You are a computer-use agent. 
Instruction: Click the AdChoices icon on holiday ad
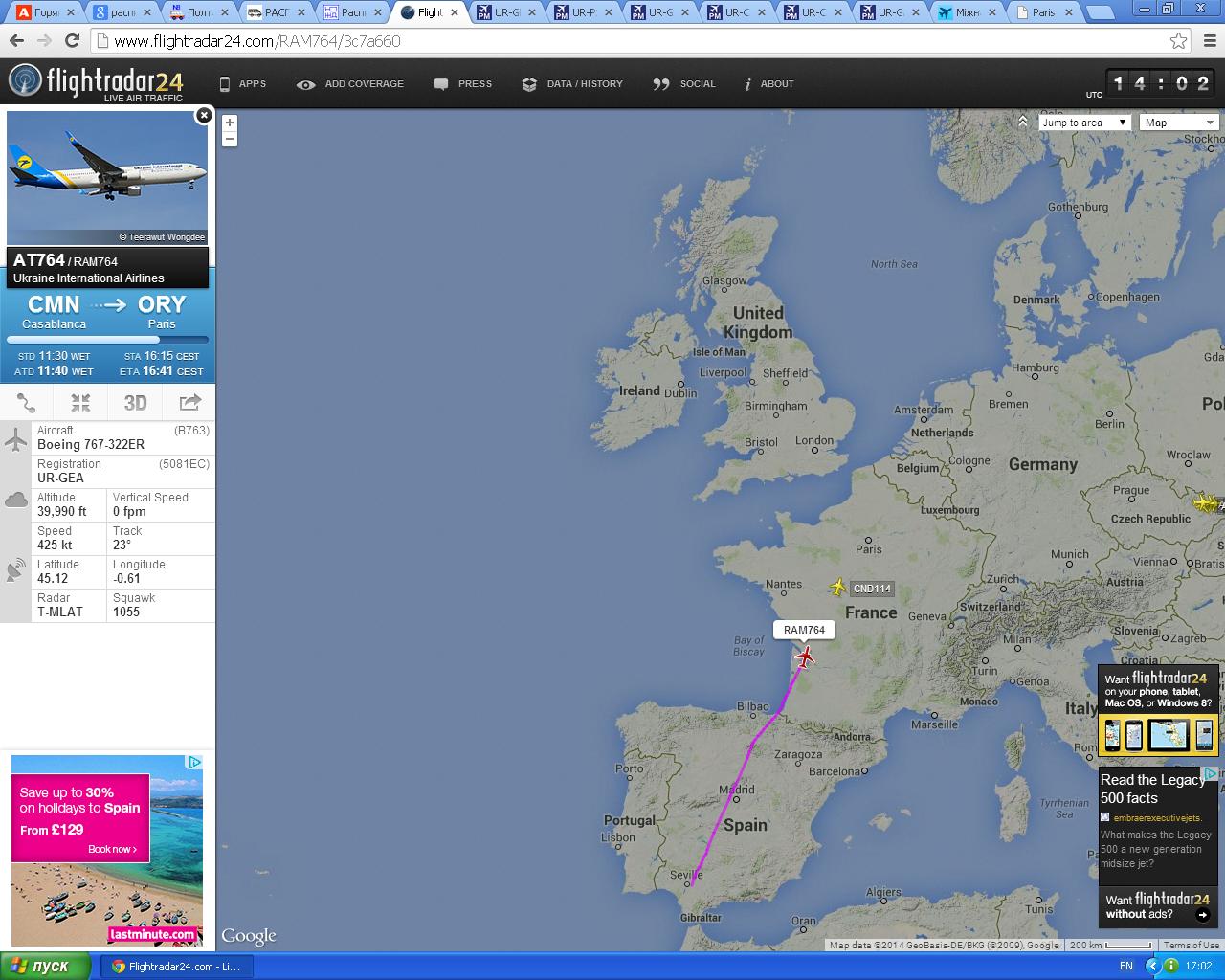194,763
